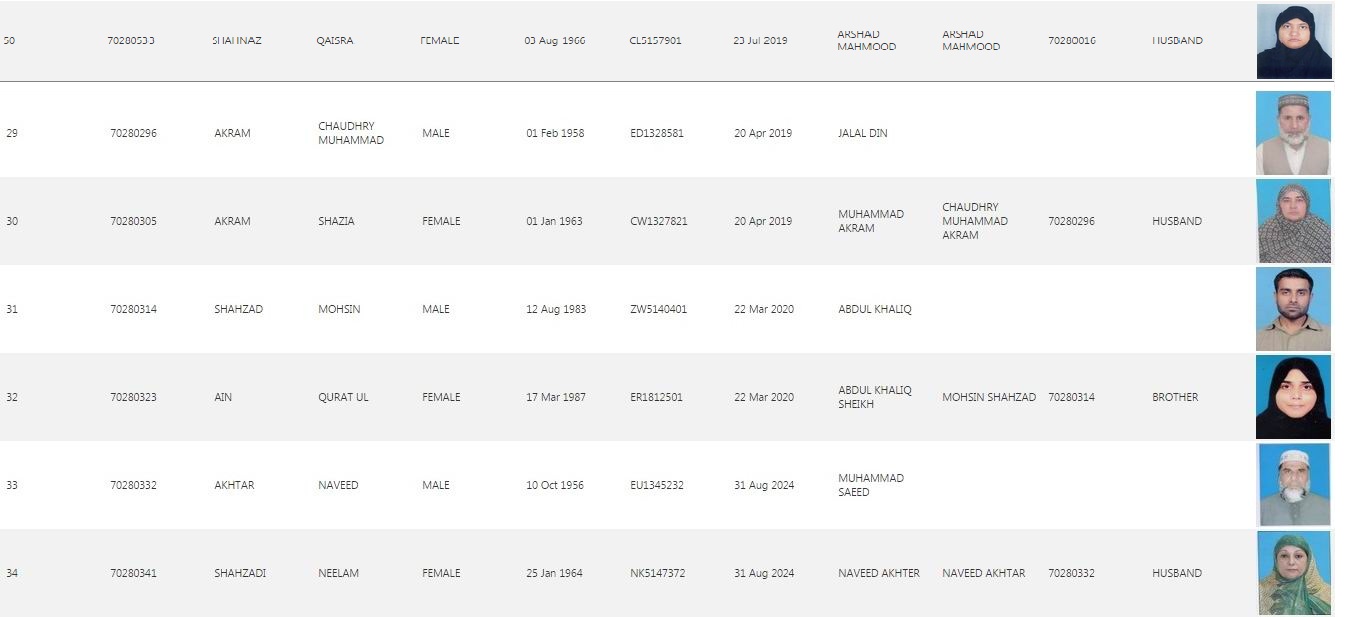Click the MOHSIN SHAHZAD cell in row 32
The image size is (1350, 617).
[988, 397]
